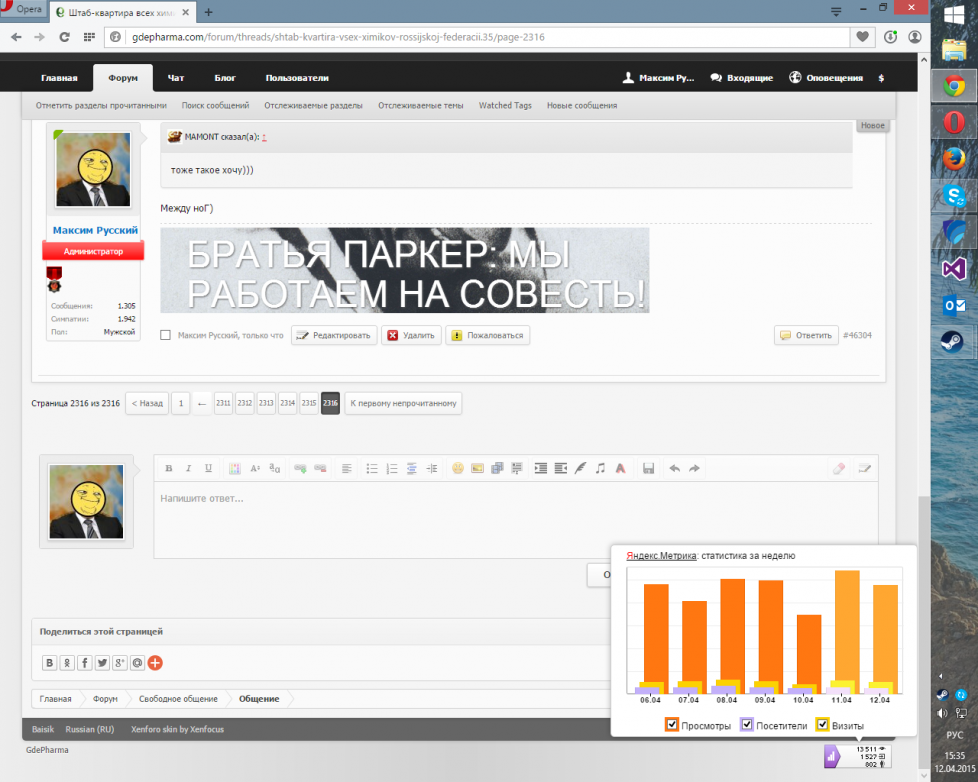Screen dimensions: 978x782
Task: Click the italic formatting icon
Action: [189, 468]
